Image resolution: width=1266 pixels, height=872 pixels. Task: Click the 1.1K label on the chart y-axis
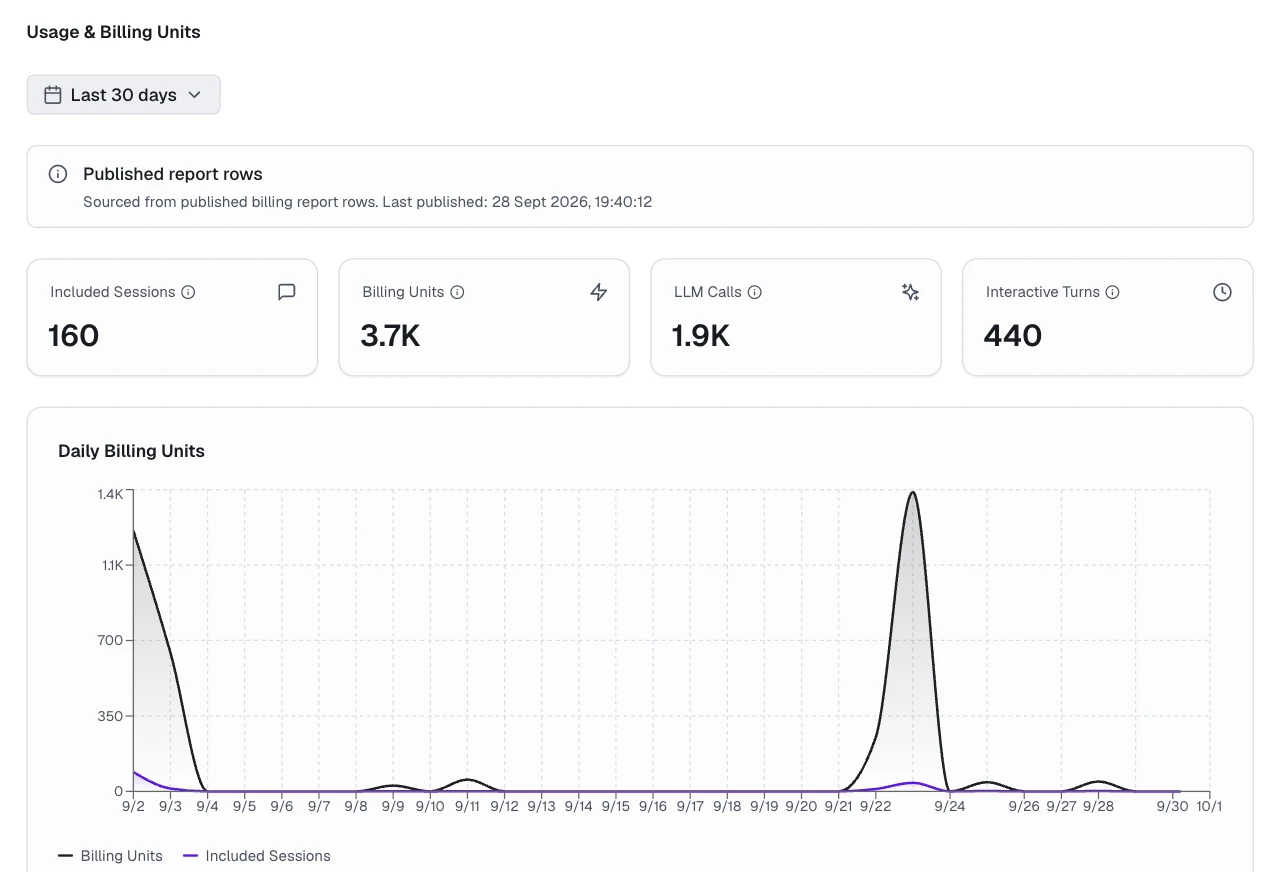(110, 565)
